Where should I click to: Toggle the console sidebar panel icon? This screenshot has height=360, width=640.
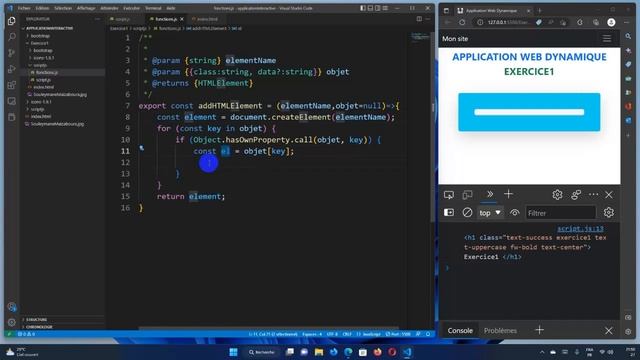click(449, 213)
